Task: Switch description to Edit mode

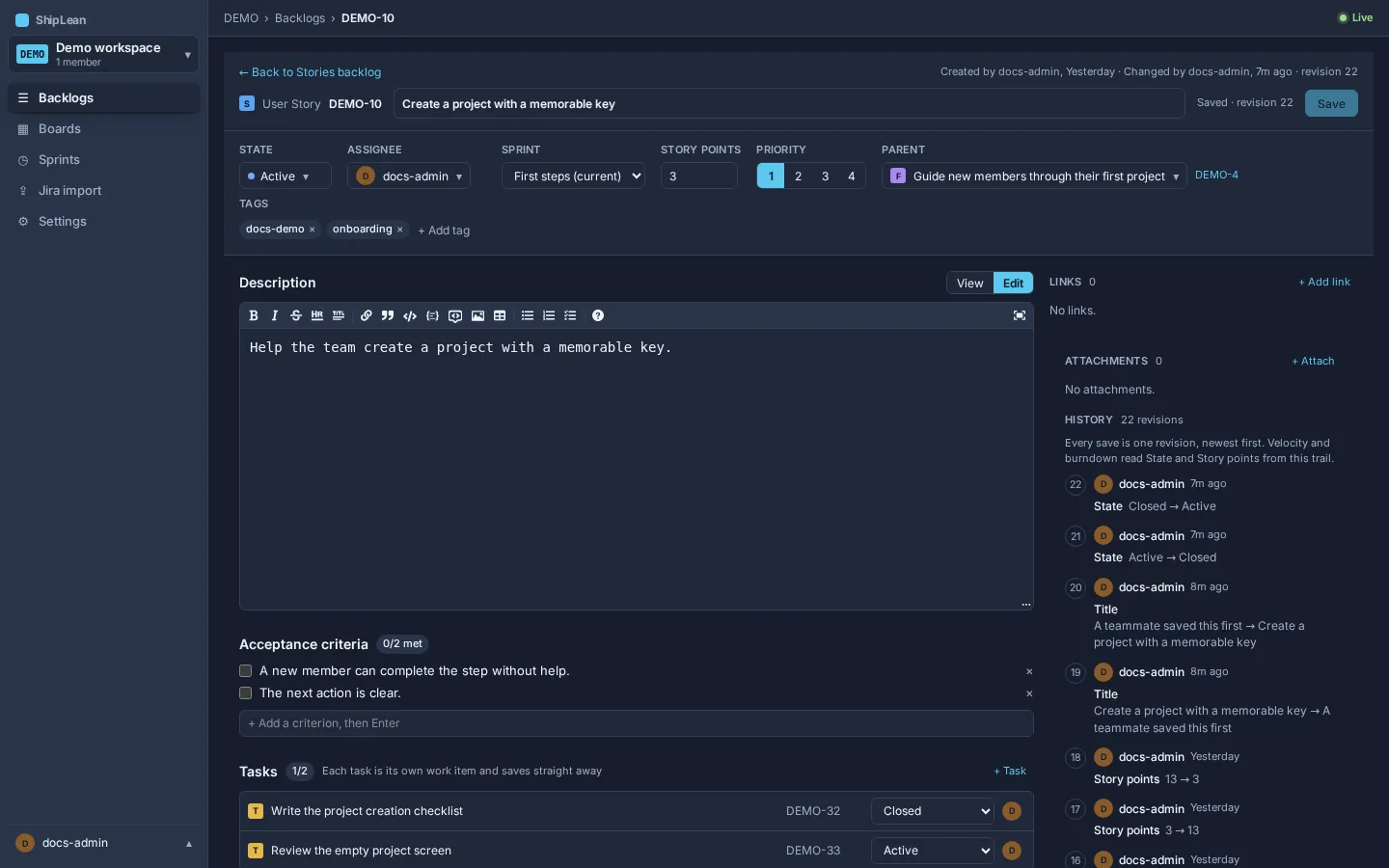Action: tap(1013, 283)
